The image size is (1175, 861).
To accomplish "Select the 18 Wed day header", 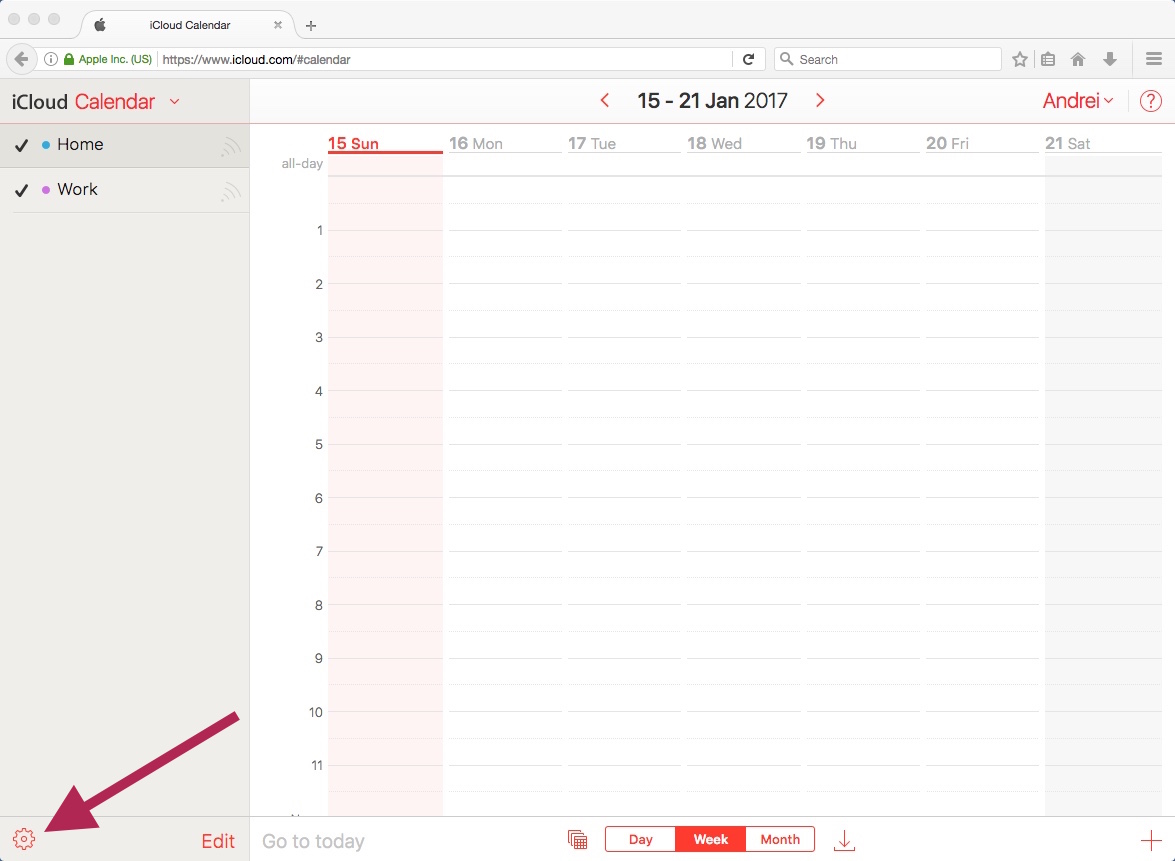I will pos(714,143).
